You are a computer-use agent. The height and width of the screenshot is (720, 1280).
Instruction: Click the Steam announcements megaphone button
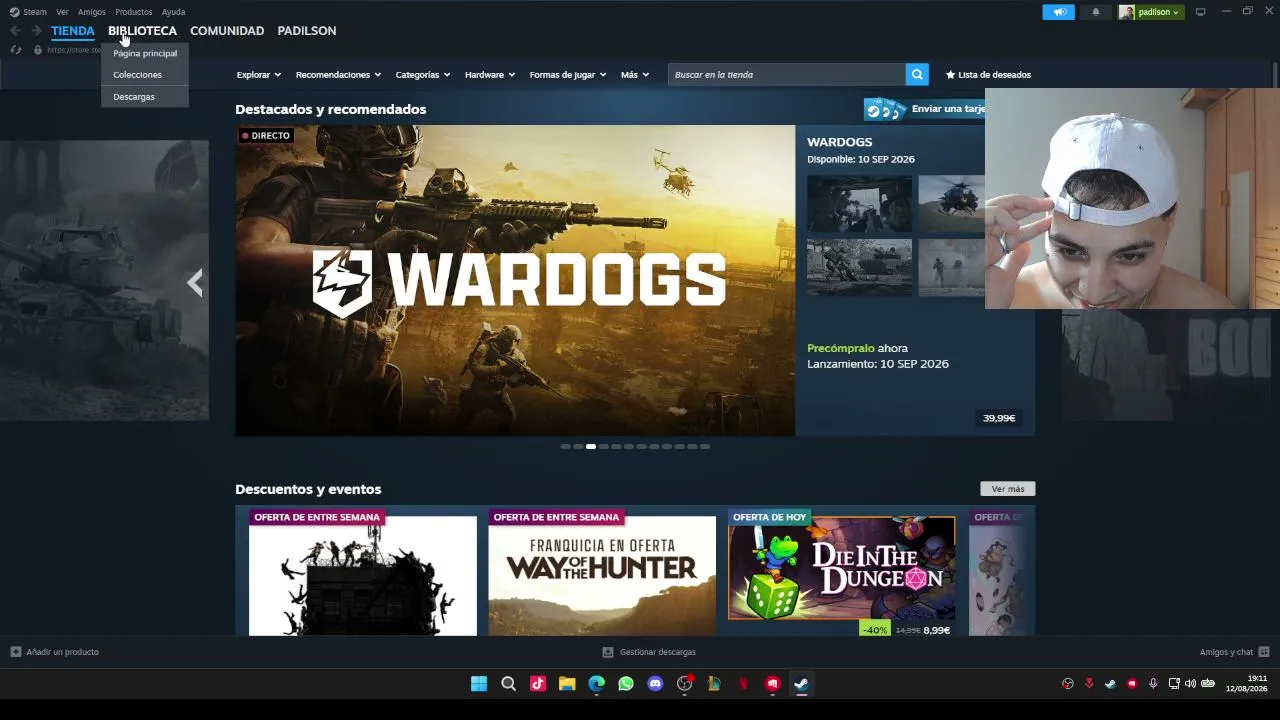(x=1058, y=12)
